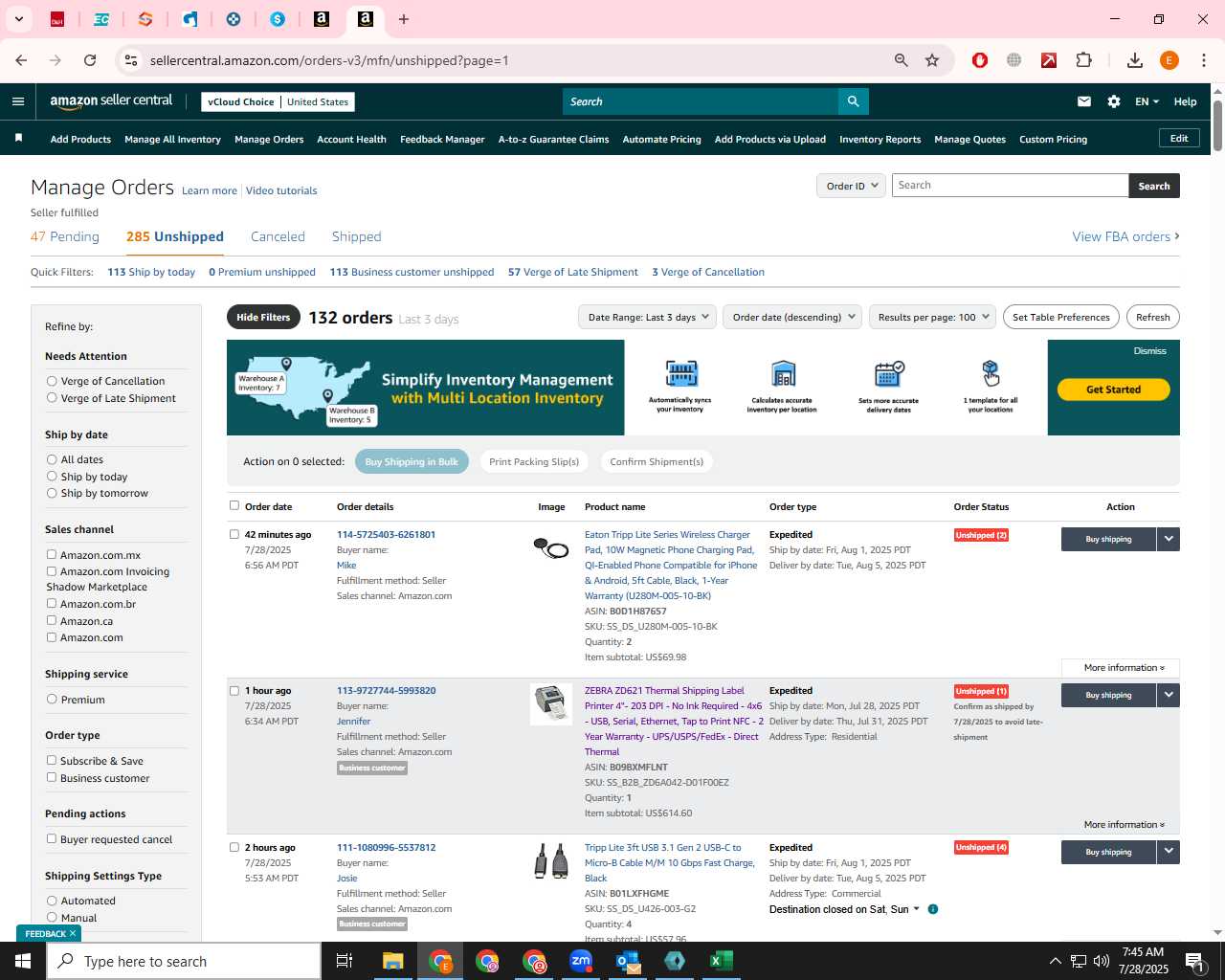The image size is (1225, 980).
Task: Open the browser downloads icon
Action: pos(1135,60)
